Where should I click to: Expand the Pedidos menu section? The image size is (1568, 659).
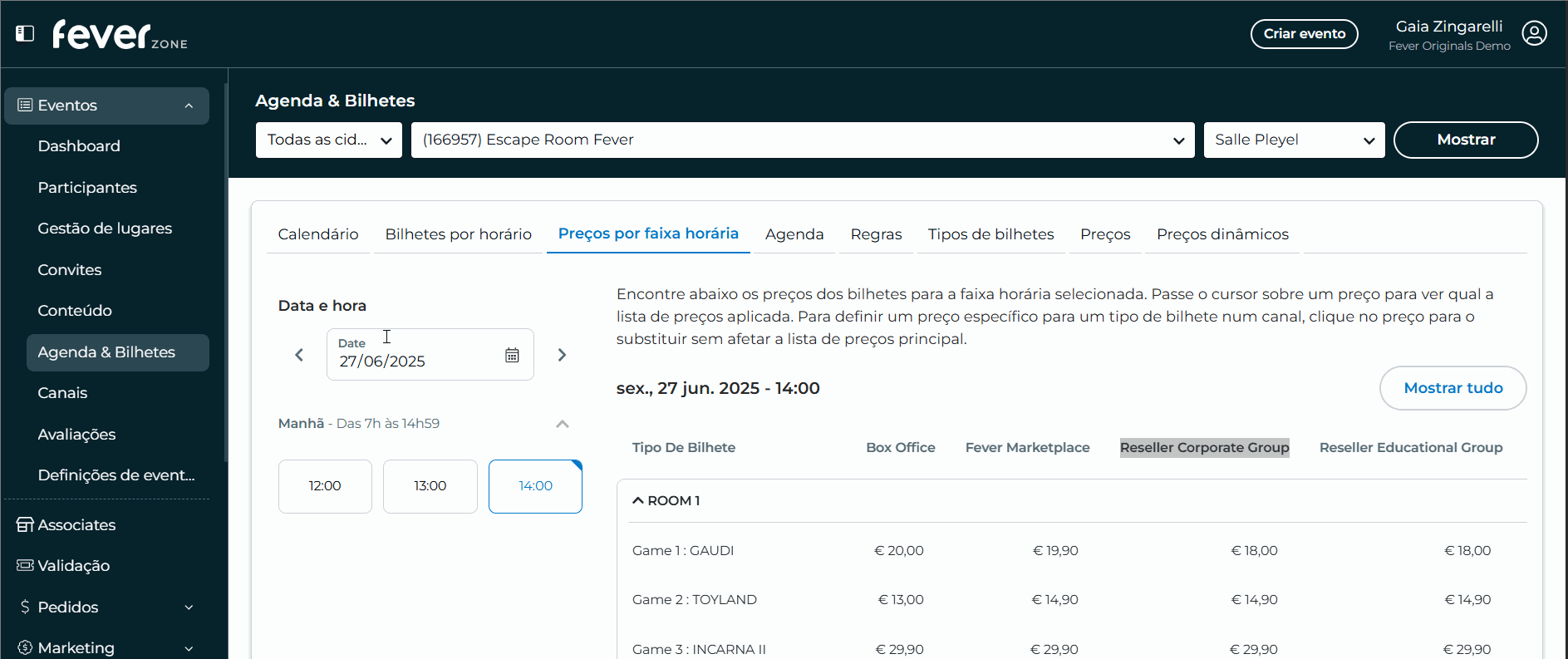pyautogui.click(x=189, y=607)
